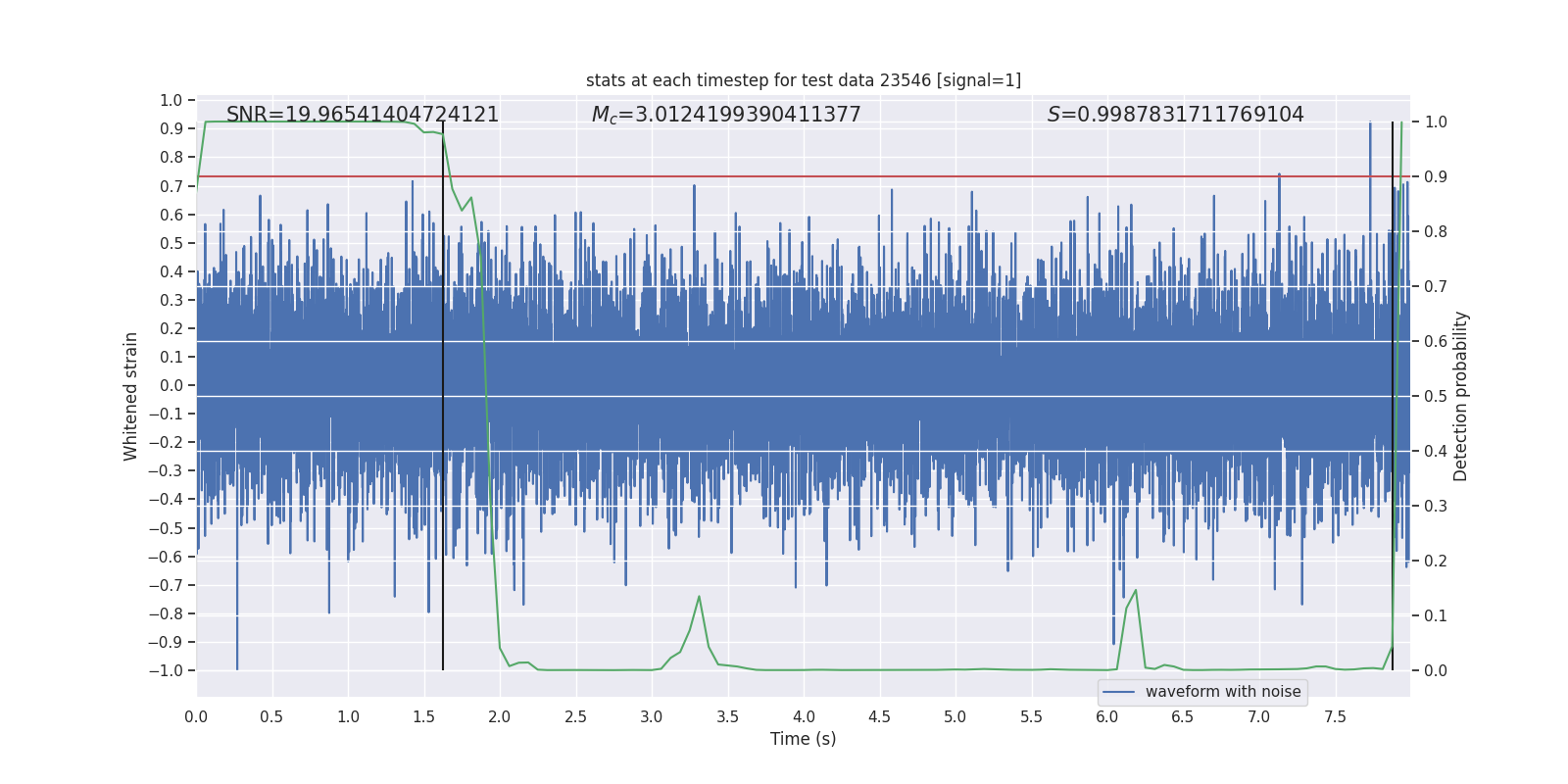1568x784 pixels.
Task: Click the 1.0 tick on the probability axis
Action: (1436, 122)
